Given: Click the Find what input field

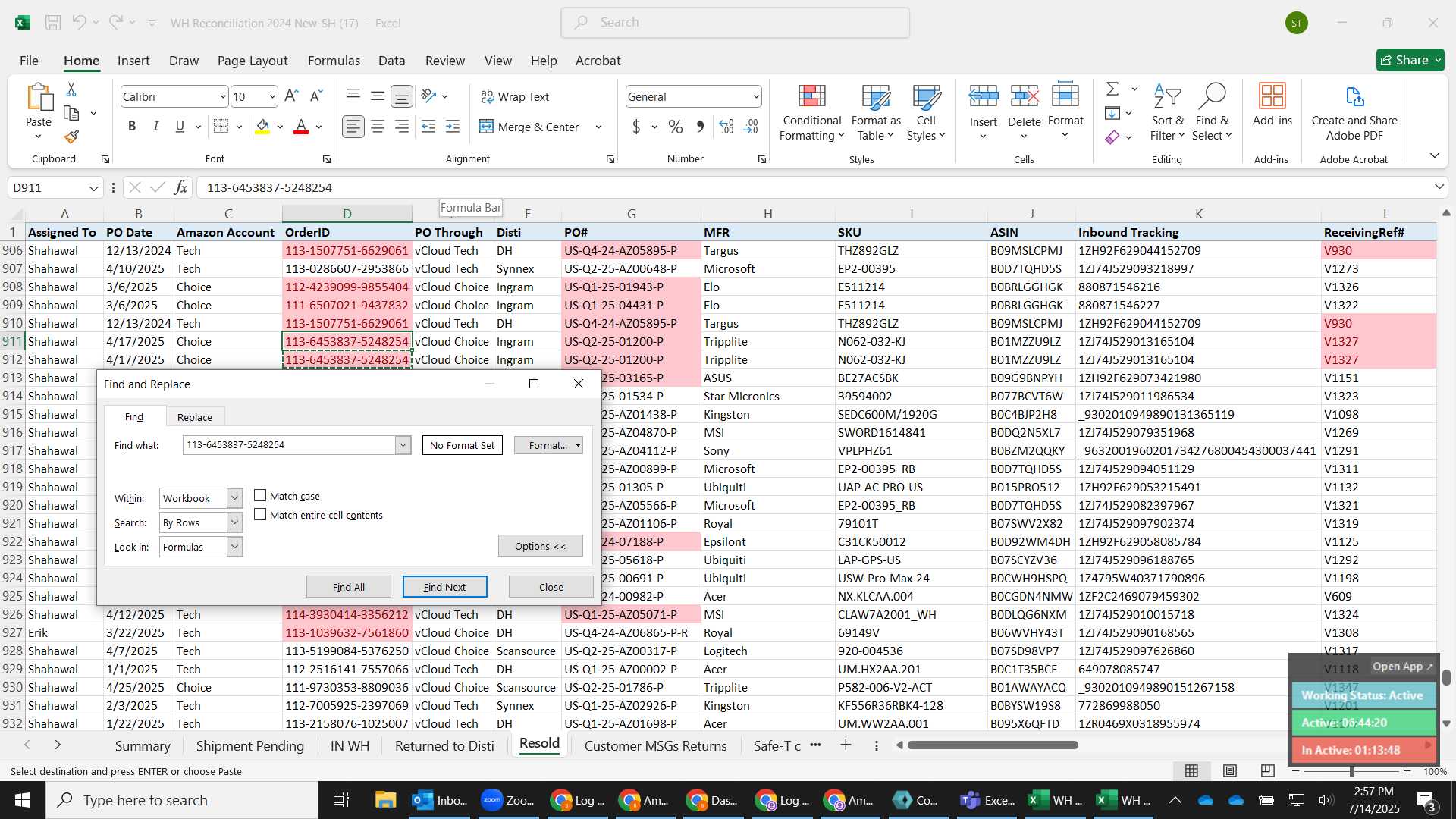Looking at the screenshot, I should (290, 445).
